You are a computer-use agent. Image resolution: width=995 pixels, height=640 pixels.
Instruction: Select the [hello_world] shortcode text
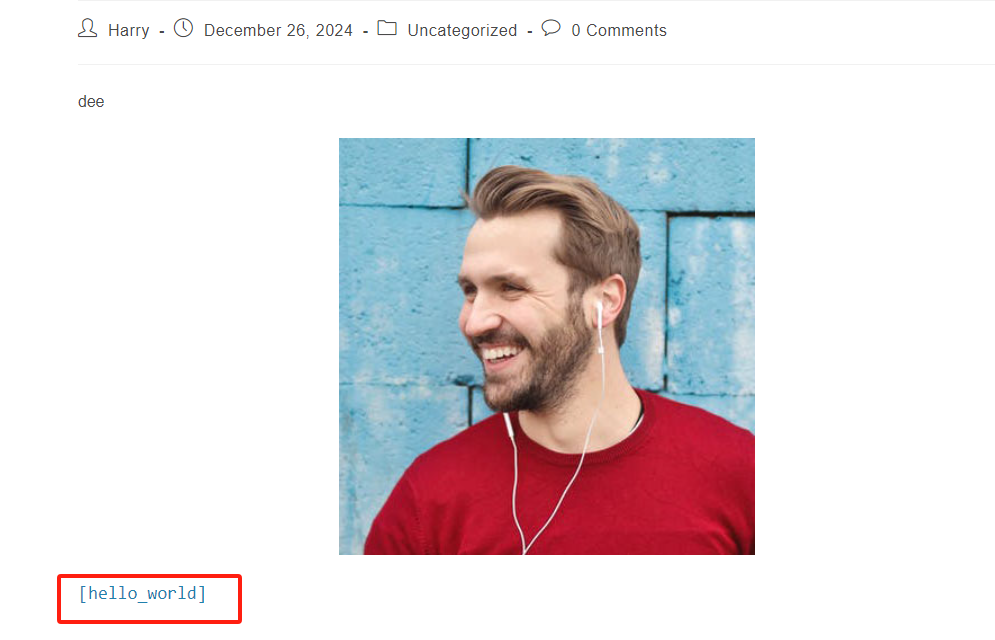tap(142, 594)
